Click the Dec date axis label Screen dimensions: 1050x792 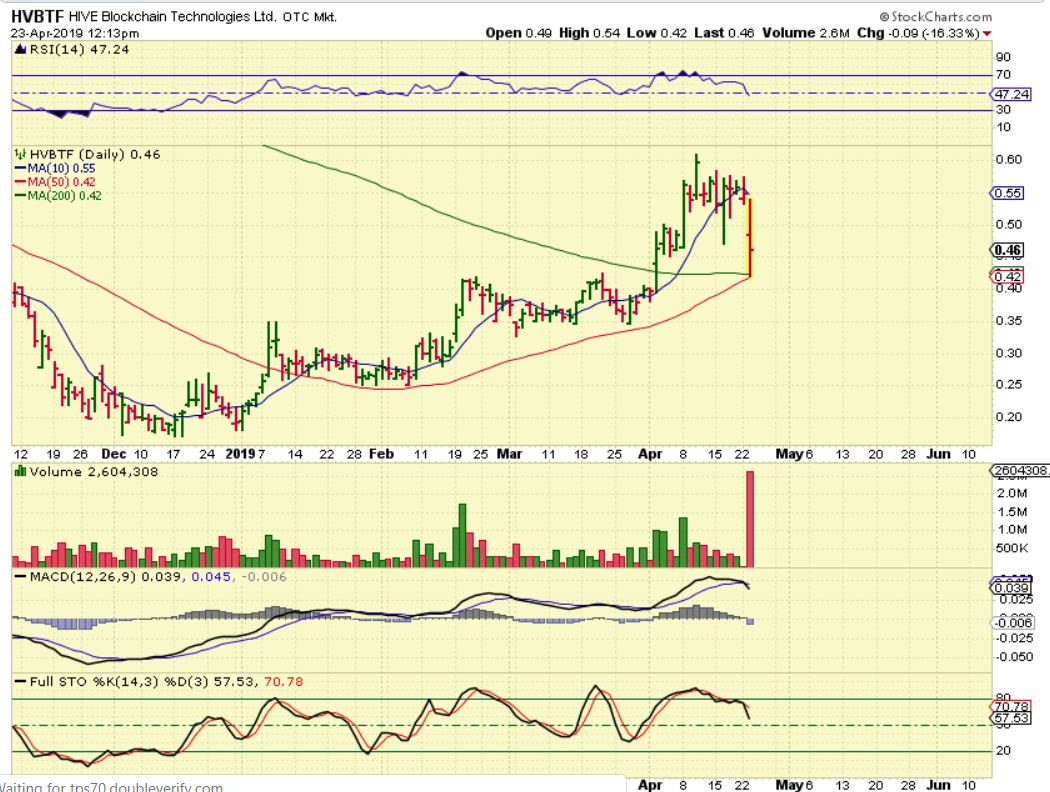pyautogui.click(x=114, y=454)
